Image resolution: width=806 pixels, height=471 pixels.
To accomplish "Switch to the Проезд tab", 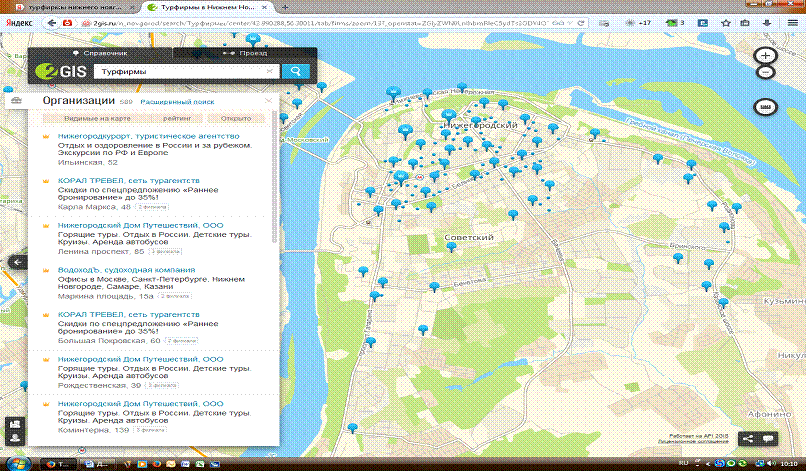I will (x=246, y=52).
